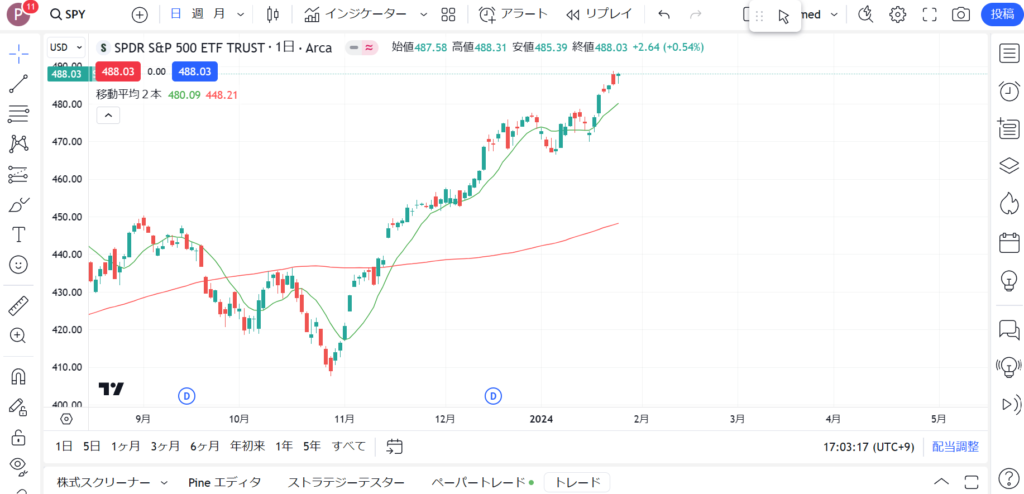This screenshot has width=1024, height=494.
Task: Take a chart snapshot with camera icon
Action: point(960,15)
